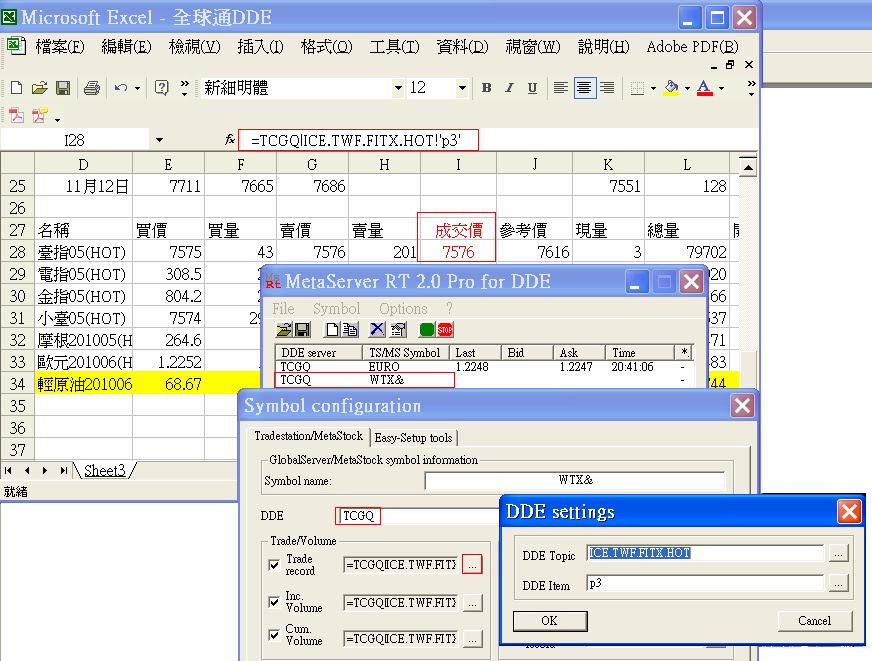Image resolution: width=872 pixels, height=661 pixels.
Task: Click OK in DDE settings dialog
Action: pos(549,620)
